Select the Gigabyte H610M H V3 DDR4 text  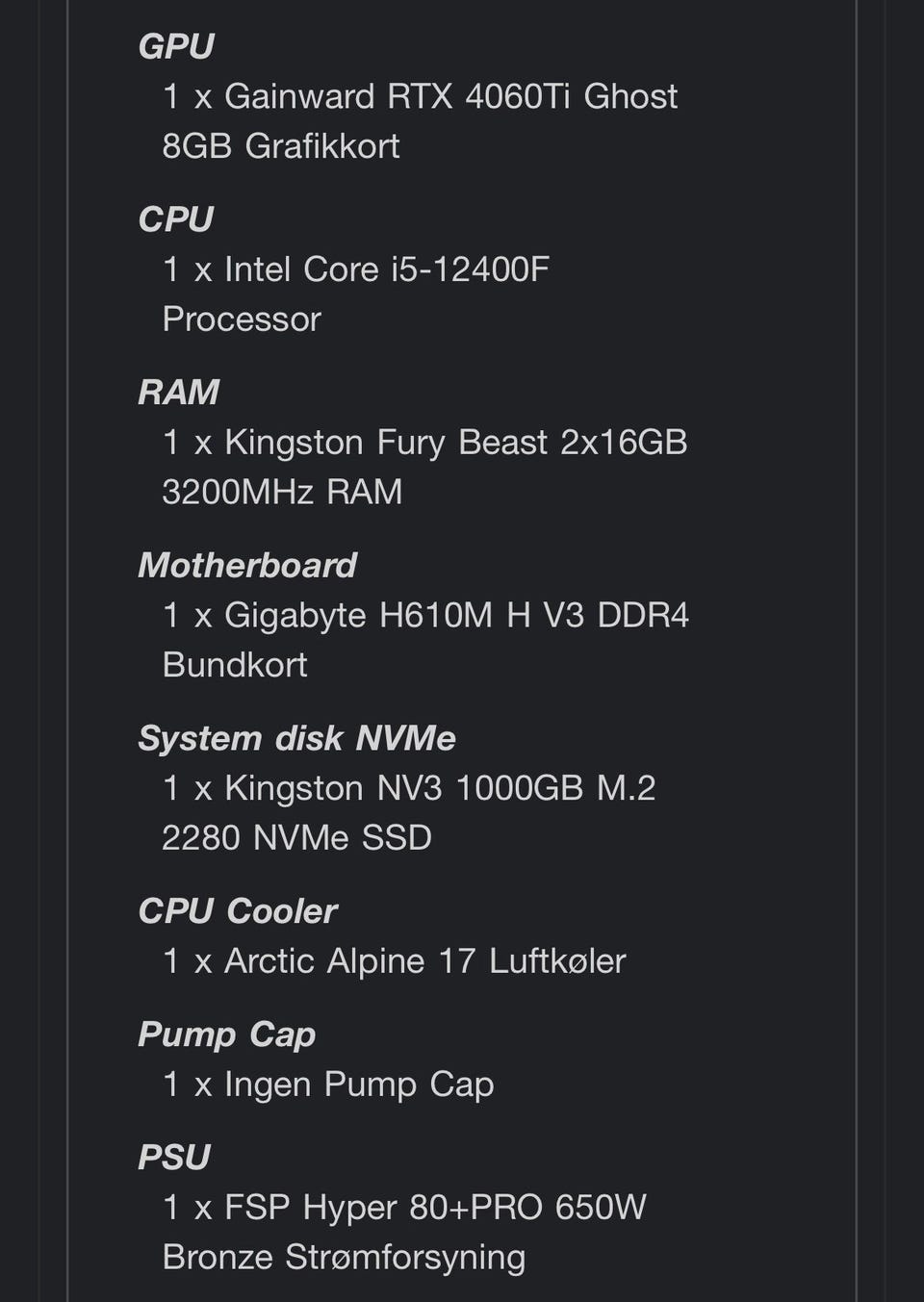pos(456,616)
